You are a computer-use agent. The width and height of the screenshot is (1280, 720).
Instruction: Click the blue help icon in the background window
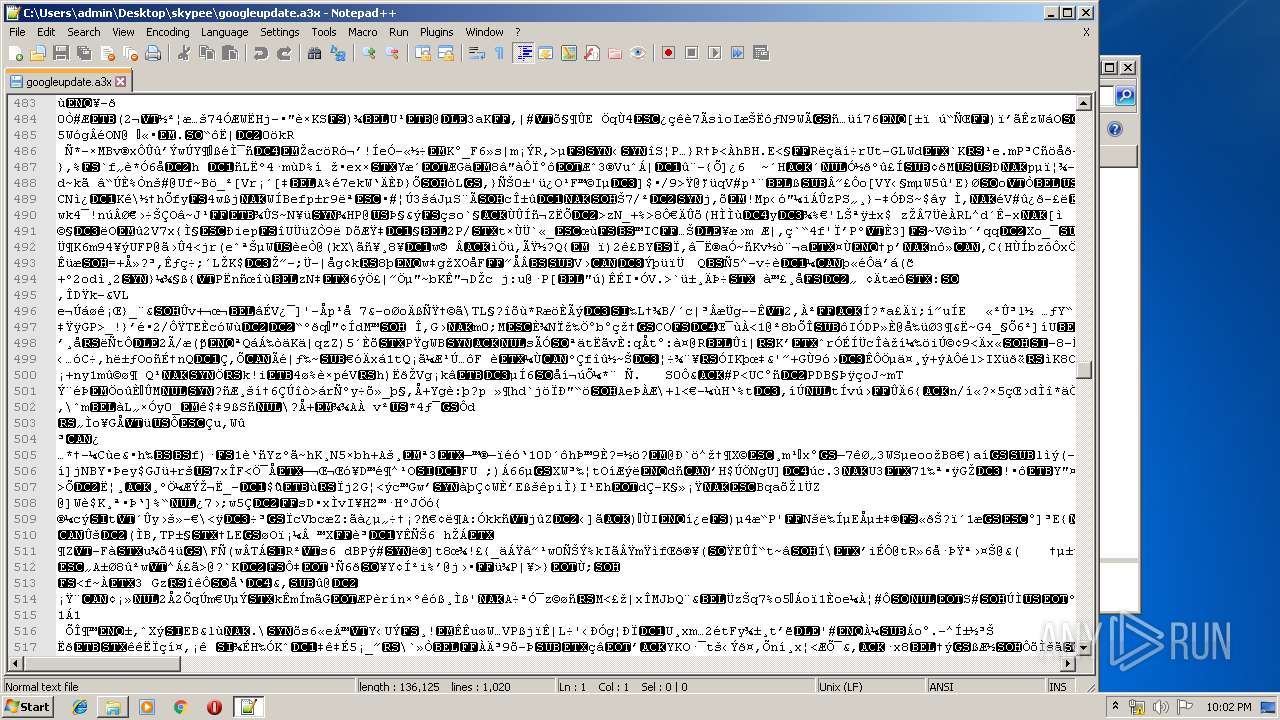tap(1115, 130)
